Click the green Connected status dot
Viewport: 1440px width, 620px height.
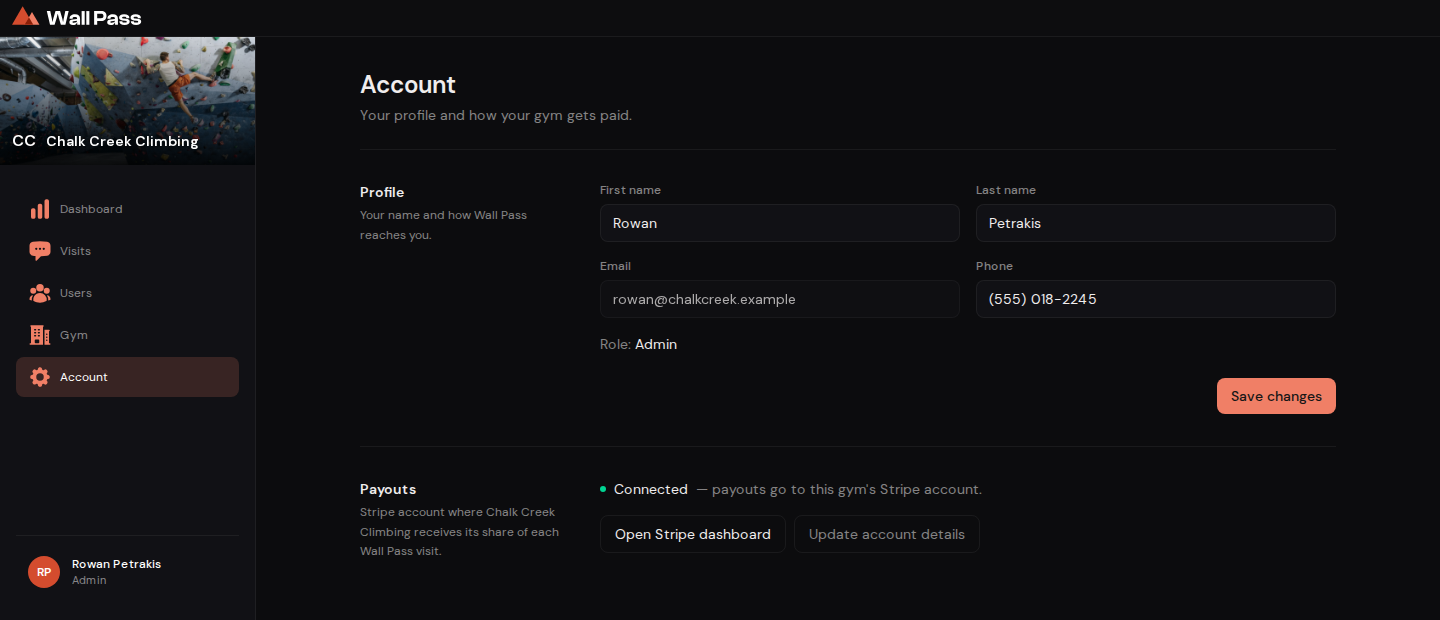pos(603,490)
